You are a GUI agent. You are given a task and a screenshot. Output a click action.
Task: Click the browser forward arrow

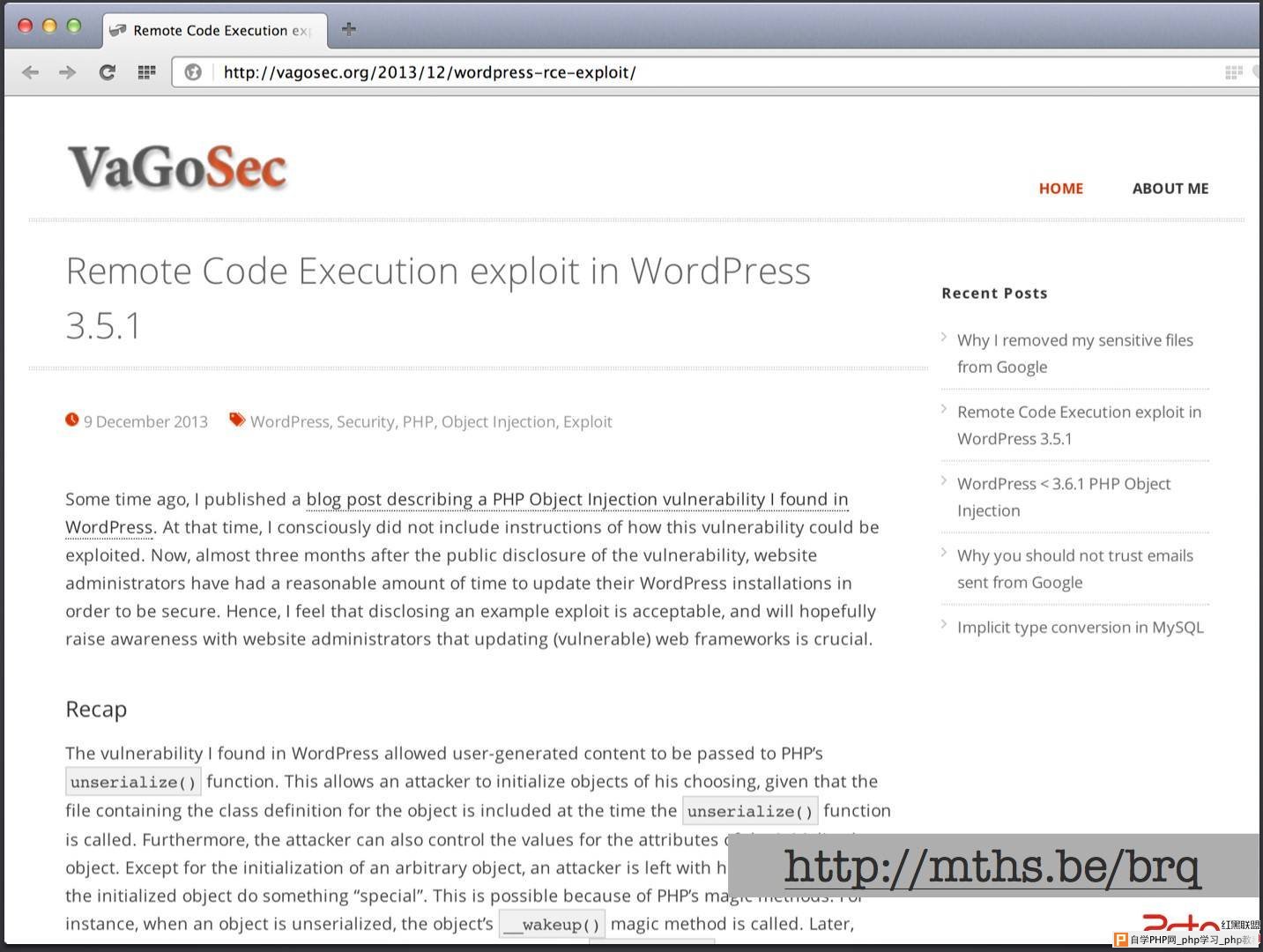[x=68, y=72]
